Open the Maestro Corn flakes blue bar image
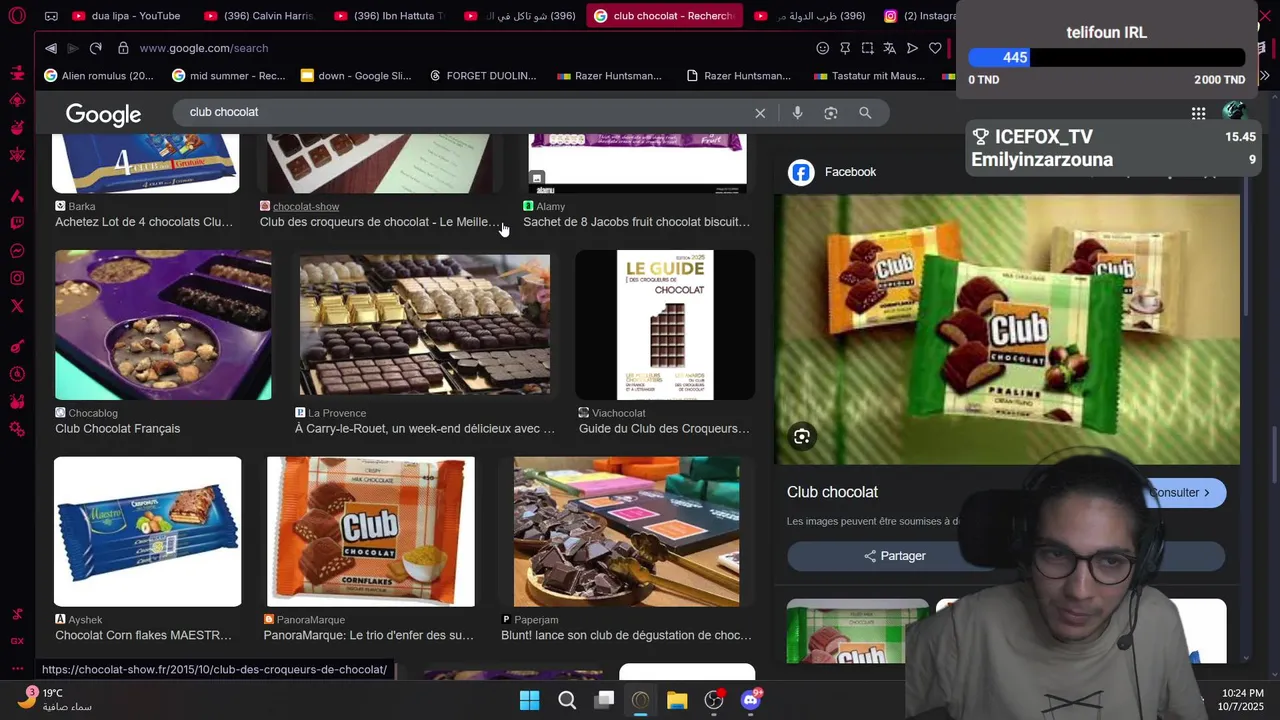 [x=147, y=531]
